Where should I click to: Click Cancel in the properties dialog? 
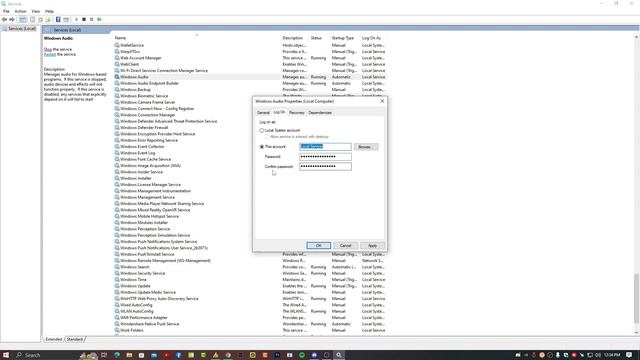tap(345, 245)
